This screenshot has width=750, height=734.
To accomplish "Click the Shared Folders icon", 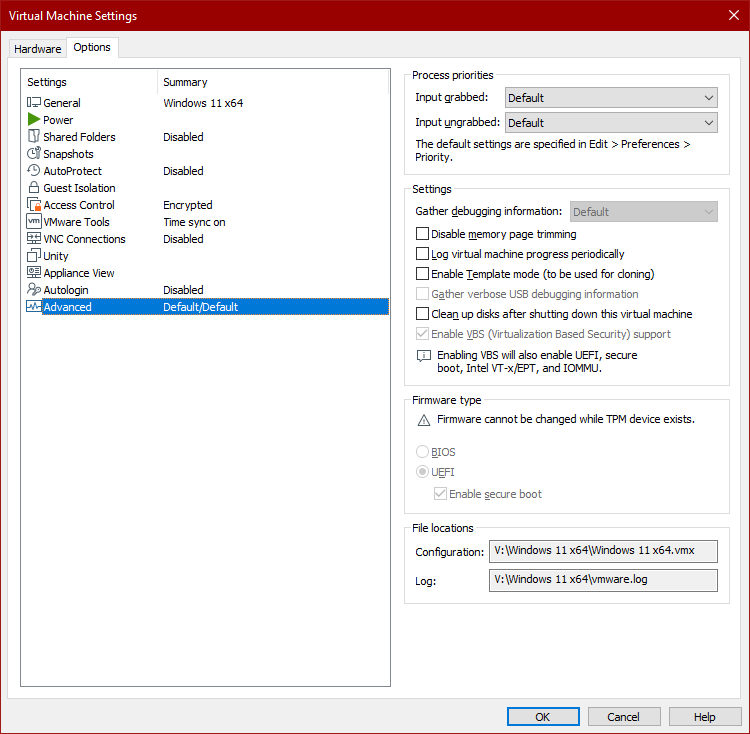I will click(34, 137).
